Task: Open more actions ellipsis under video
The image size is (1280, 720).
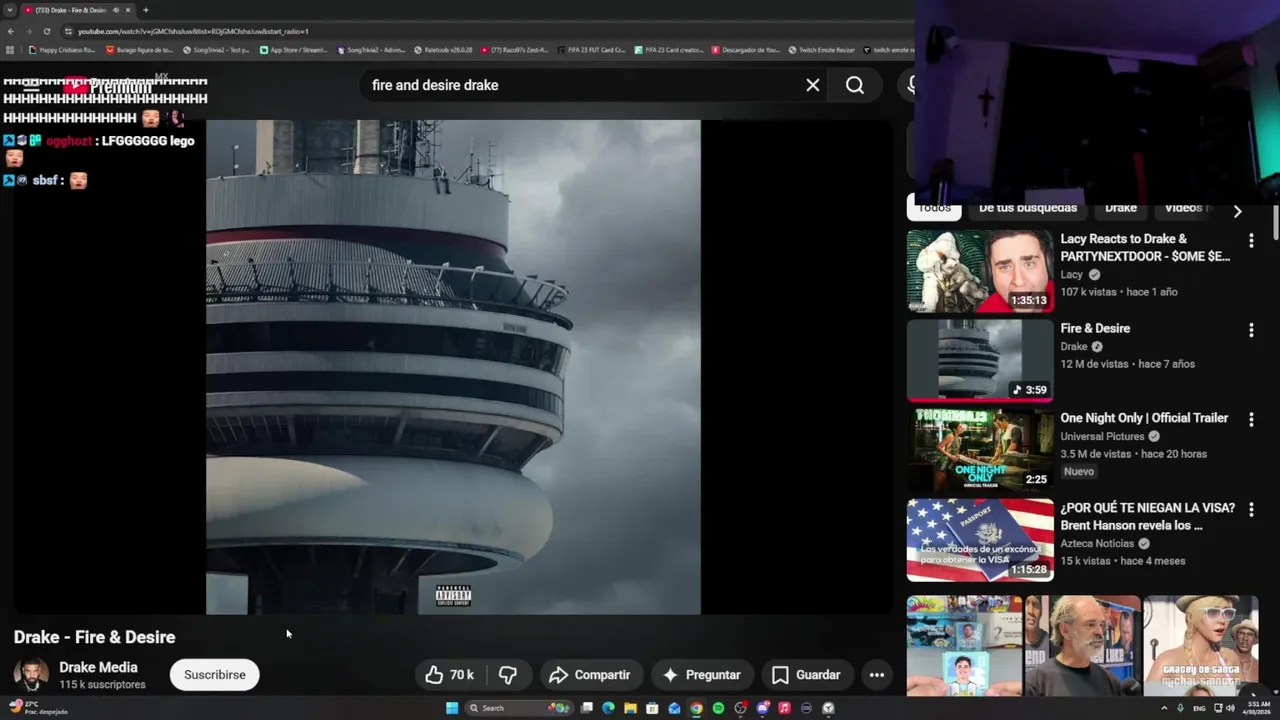Action: 877,675
